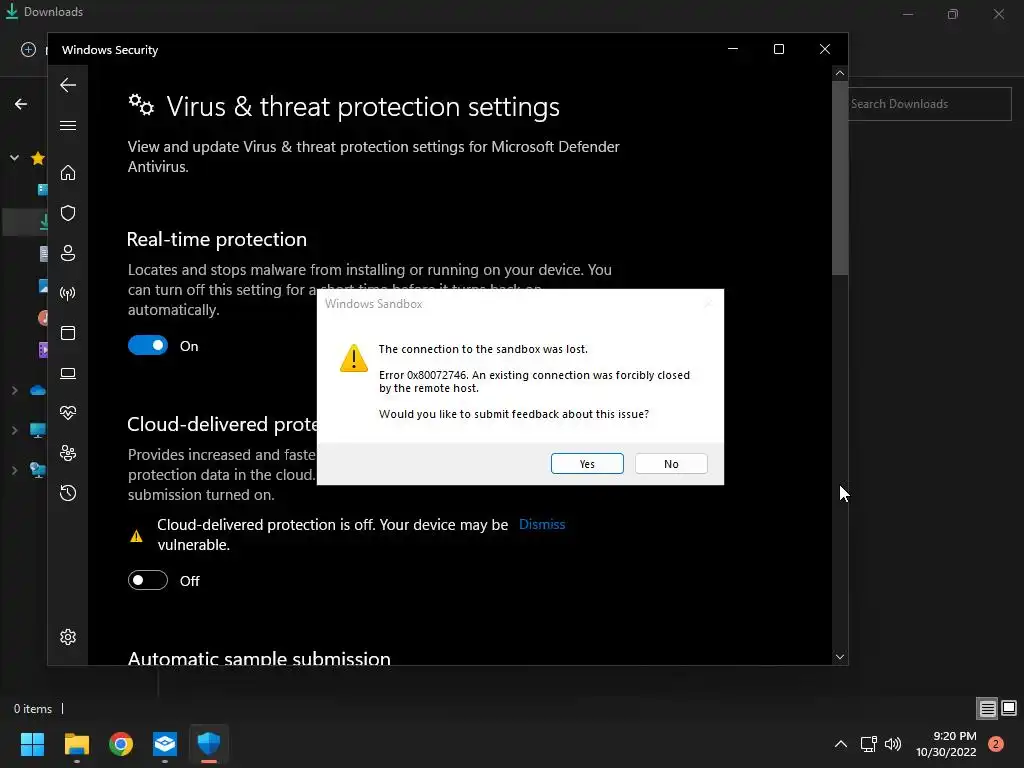Click Yes to submit sandbox feedback
1024x768 pixels.
pos(587,464)
